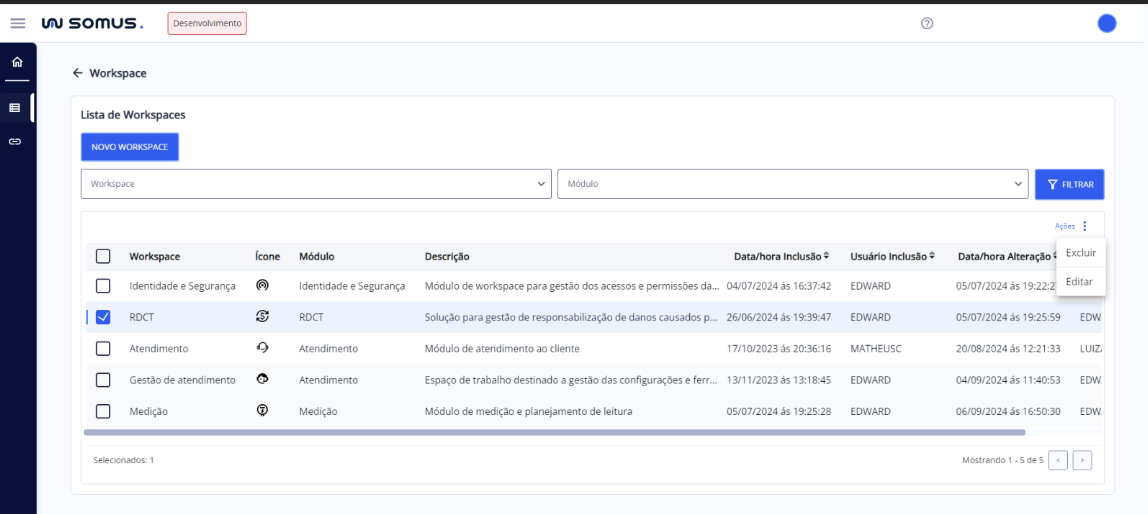
Task: Check the Medição row checkbox
Action: point(103,411)
